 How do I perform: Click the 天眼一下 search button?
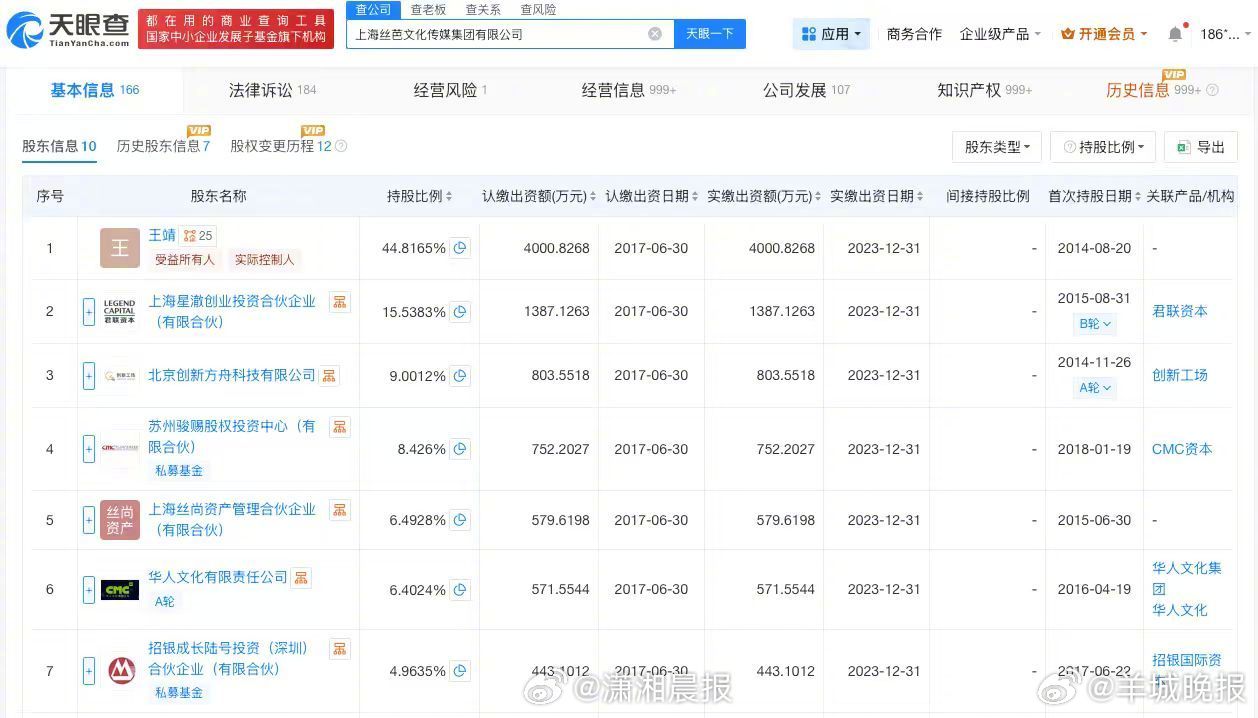(710, 34)
